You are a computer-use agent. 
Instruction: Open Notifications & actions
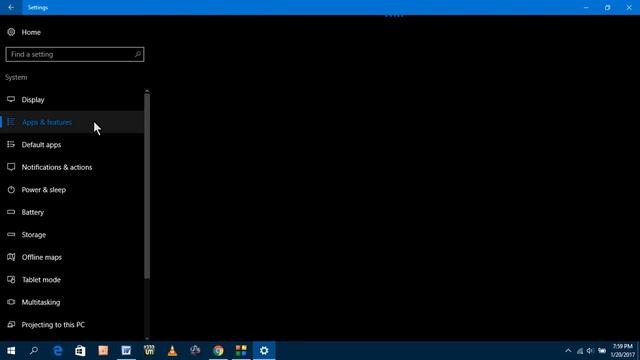pyautogui.click(x=72, y=167)
